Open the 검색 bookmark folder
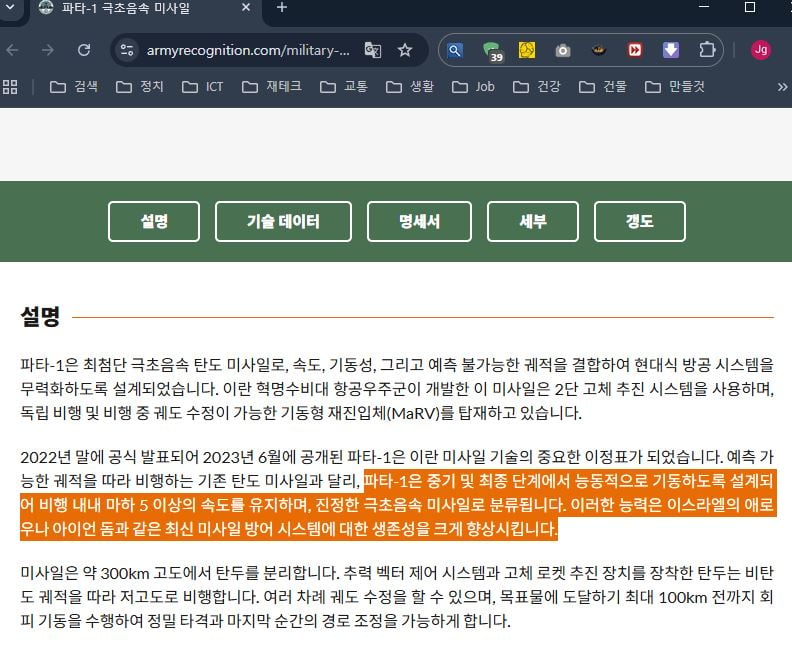The height and width of the screenshot is (654, 792). 73,87
